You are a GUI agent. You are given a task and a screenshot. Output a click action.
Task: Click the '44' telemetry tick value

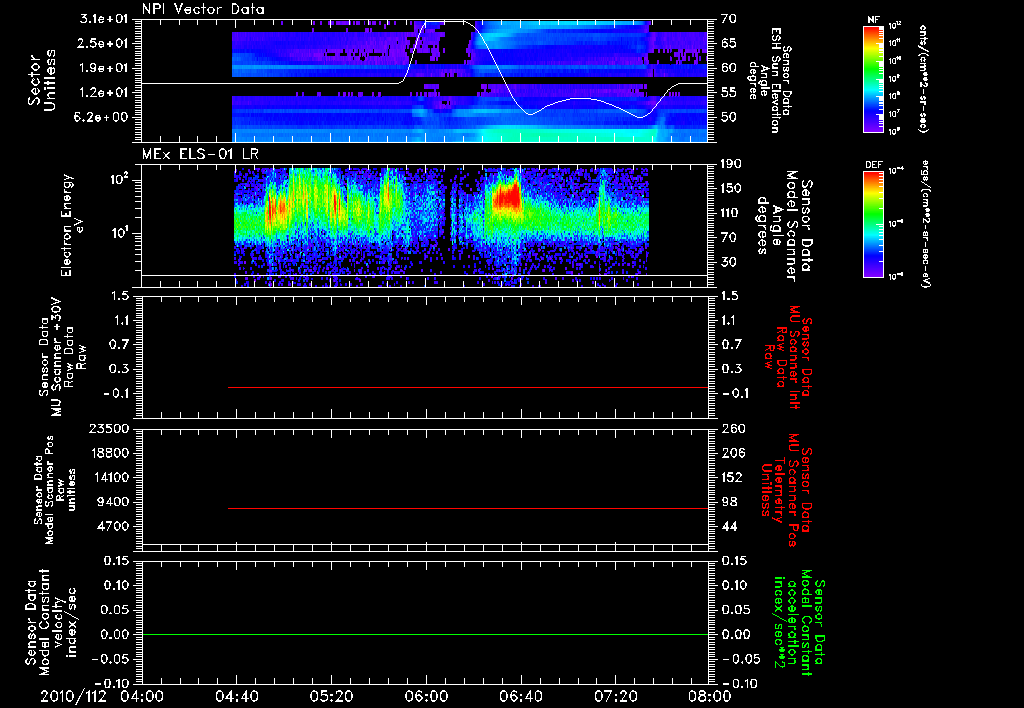click(729, 526)
